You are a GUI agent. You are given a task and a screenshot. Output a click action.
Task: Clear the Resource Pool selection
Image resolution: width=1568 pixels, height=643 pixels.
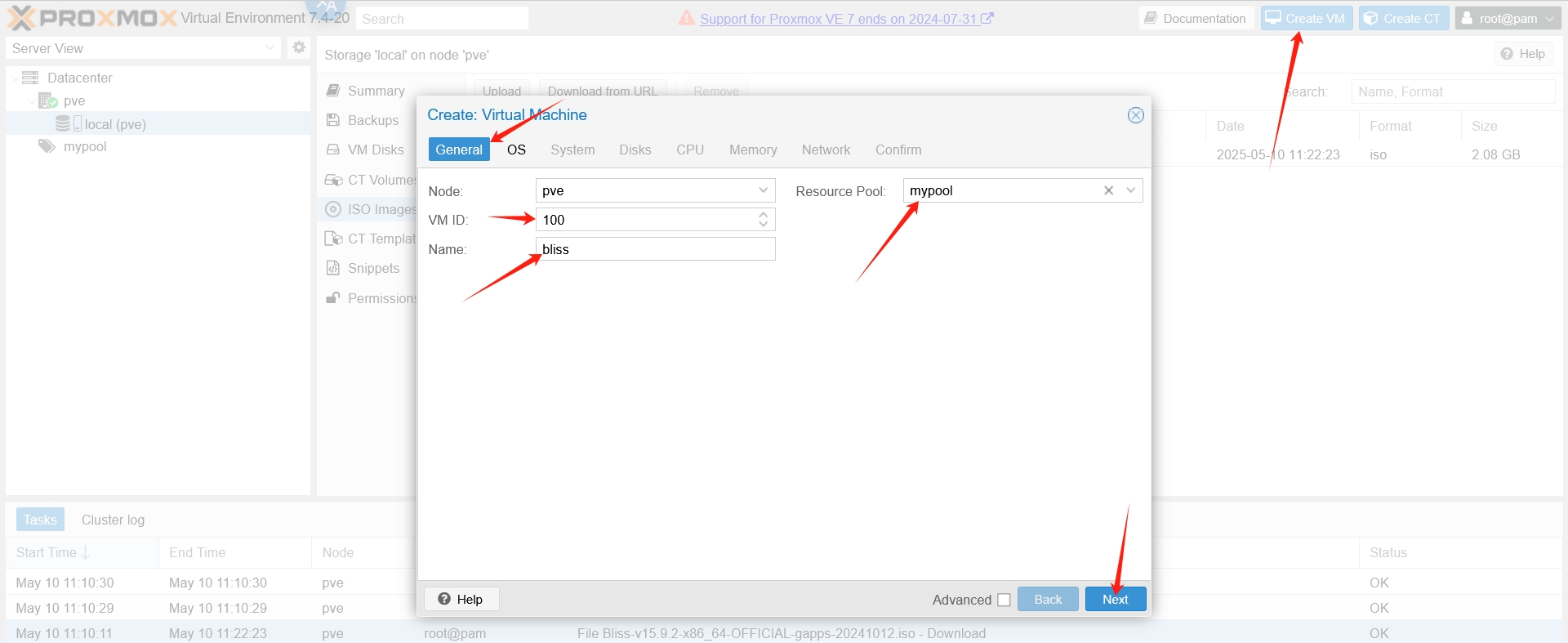[1108, 190]
